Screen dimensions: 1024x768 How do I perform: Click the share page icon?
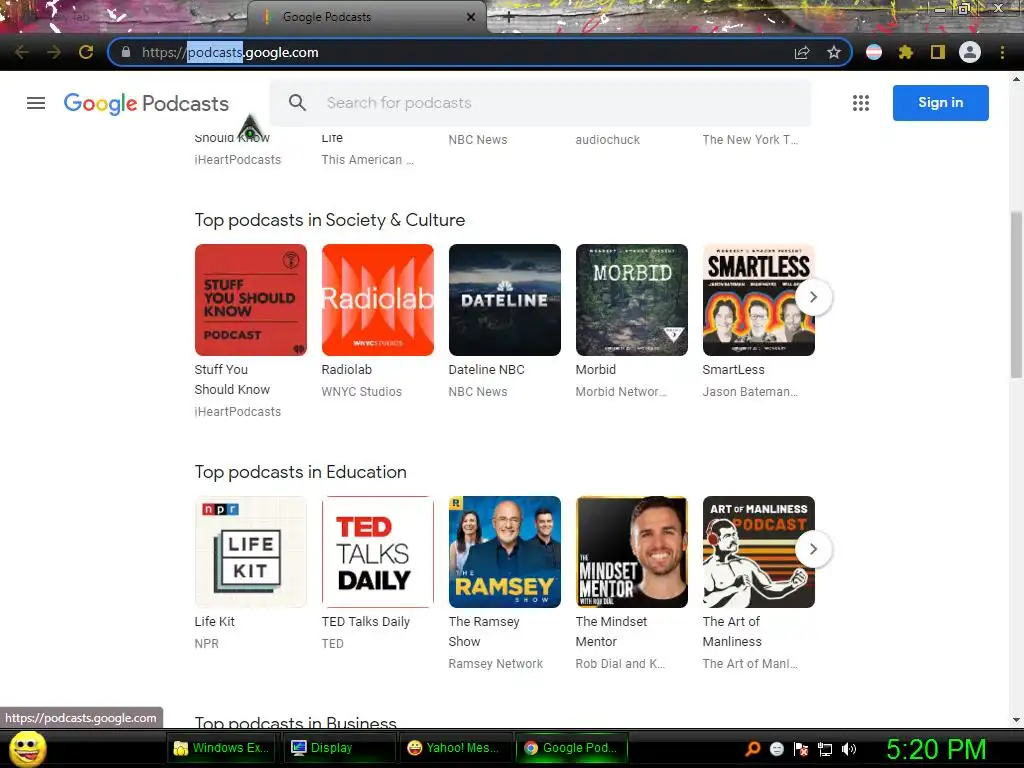pos(802,52)
